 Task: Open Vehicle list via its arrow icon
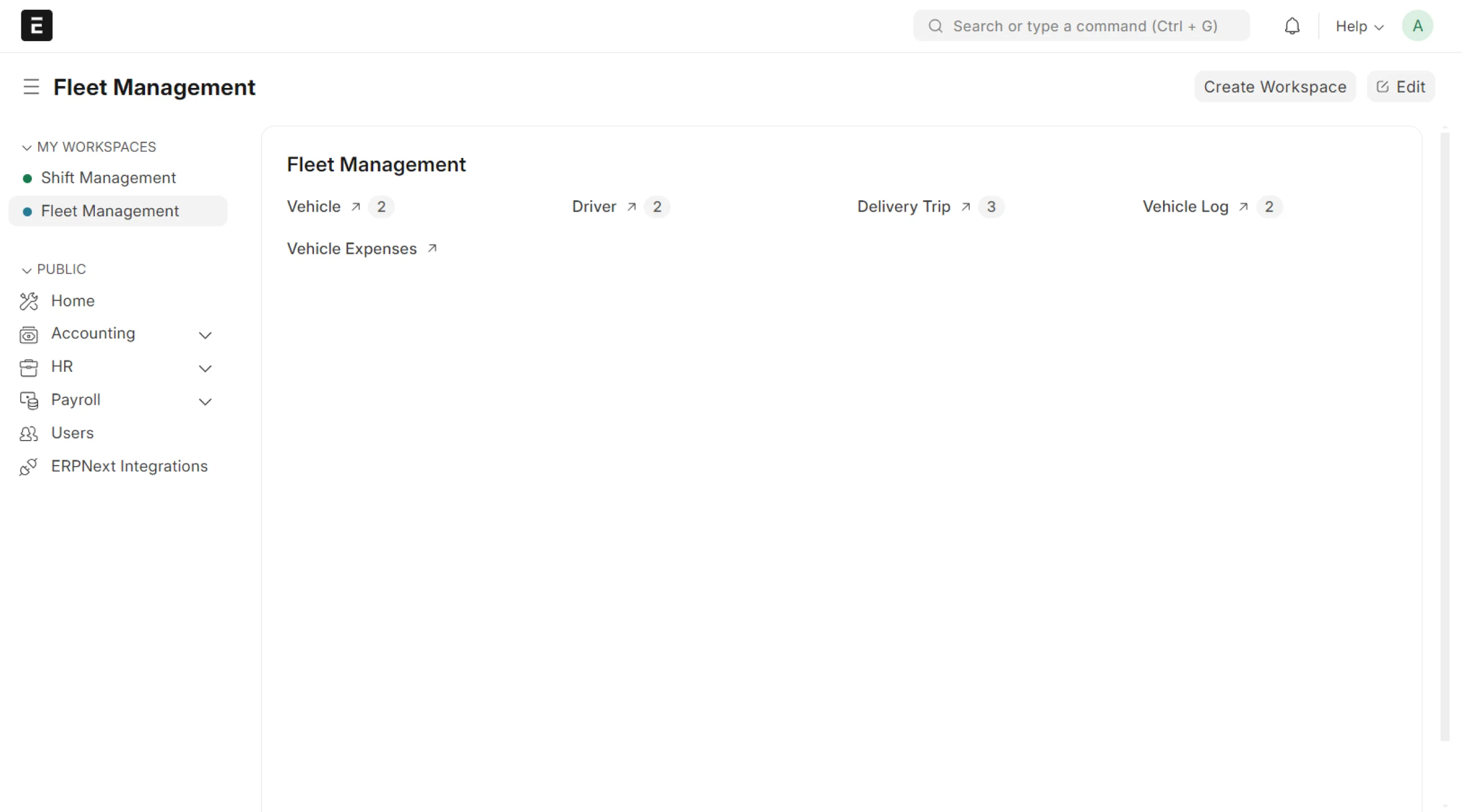(355, 206)
